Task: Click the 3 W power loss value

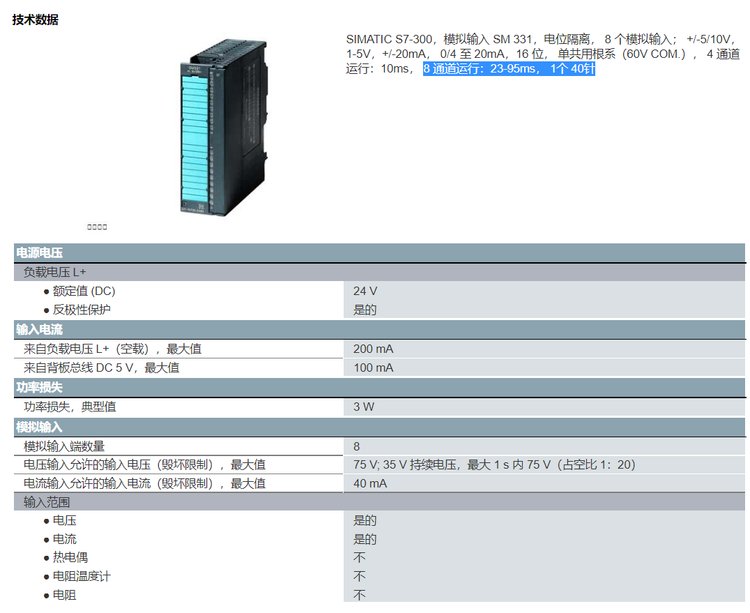Action: pyautogui.click(x=363, y=407)
